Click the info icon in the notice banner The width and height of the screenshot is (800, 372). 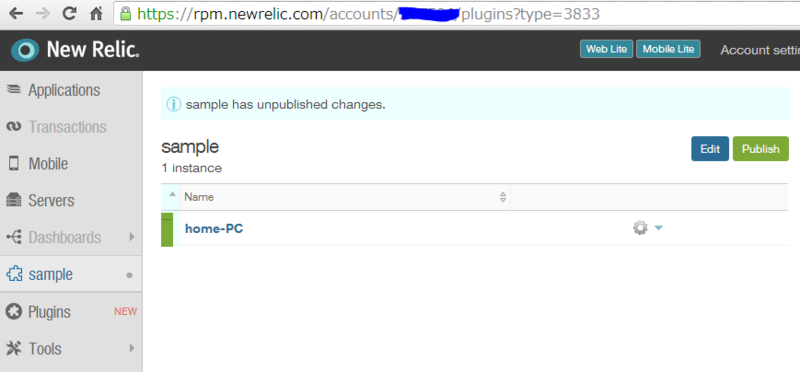(174, 105)
